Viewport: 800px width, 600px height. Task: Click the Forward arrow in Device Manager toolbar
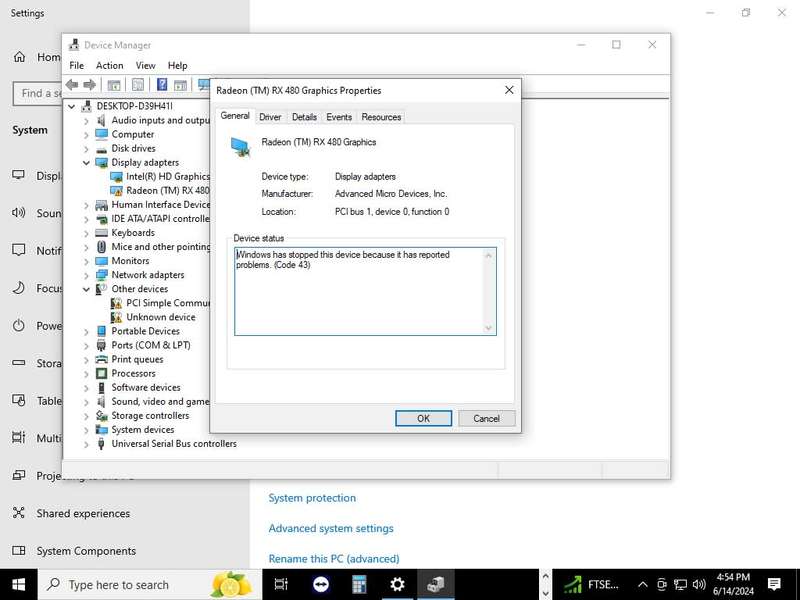90,85
